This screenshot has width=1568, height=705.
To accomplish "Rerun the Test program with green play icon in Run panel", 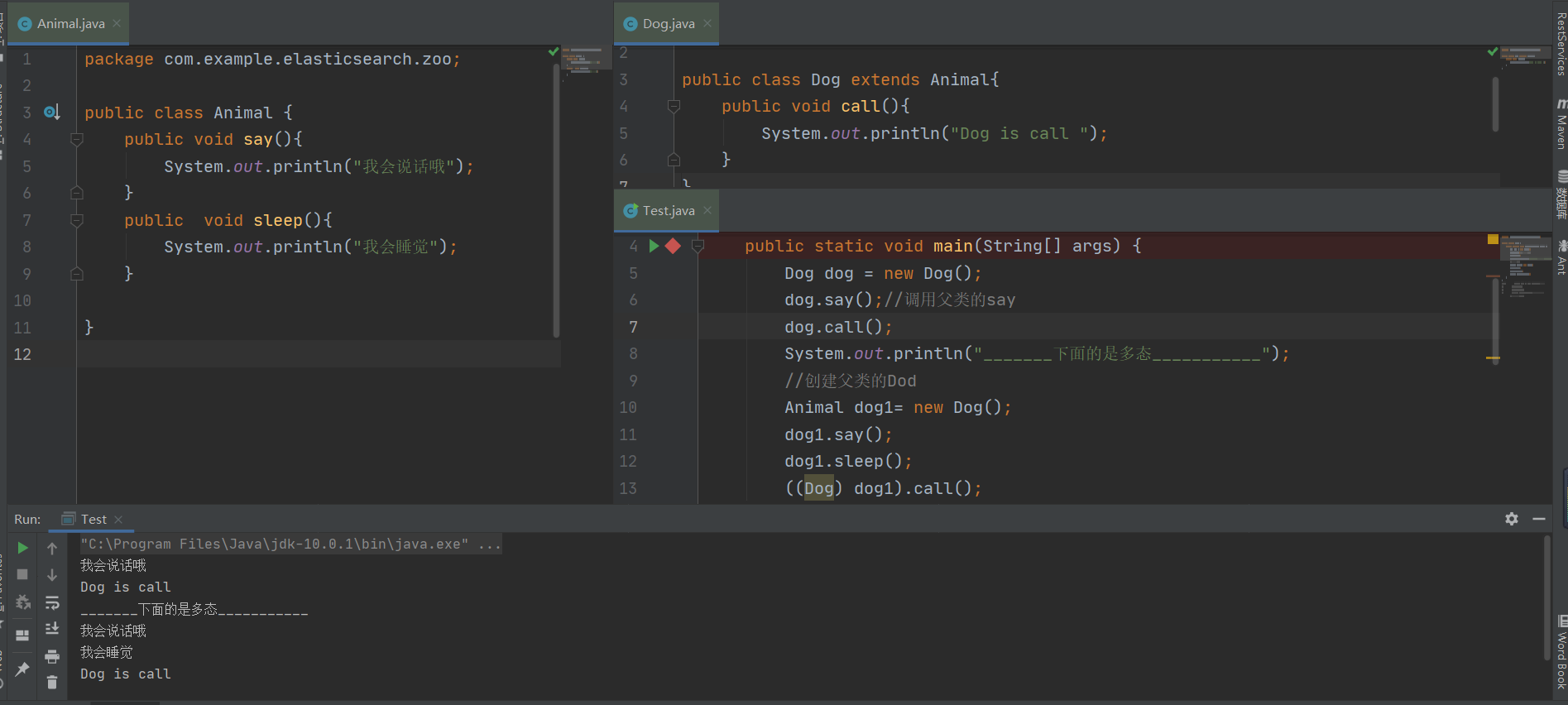I will tap(22, 548).
